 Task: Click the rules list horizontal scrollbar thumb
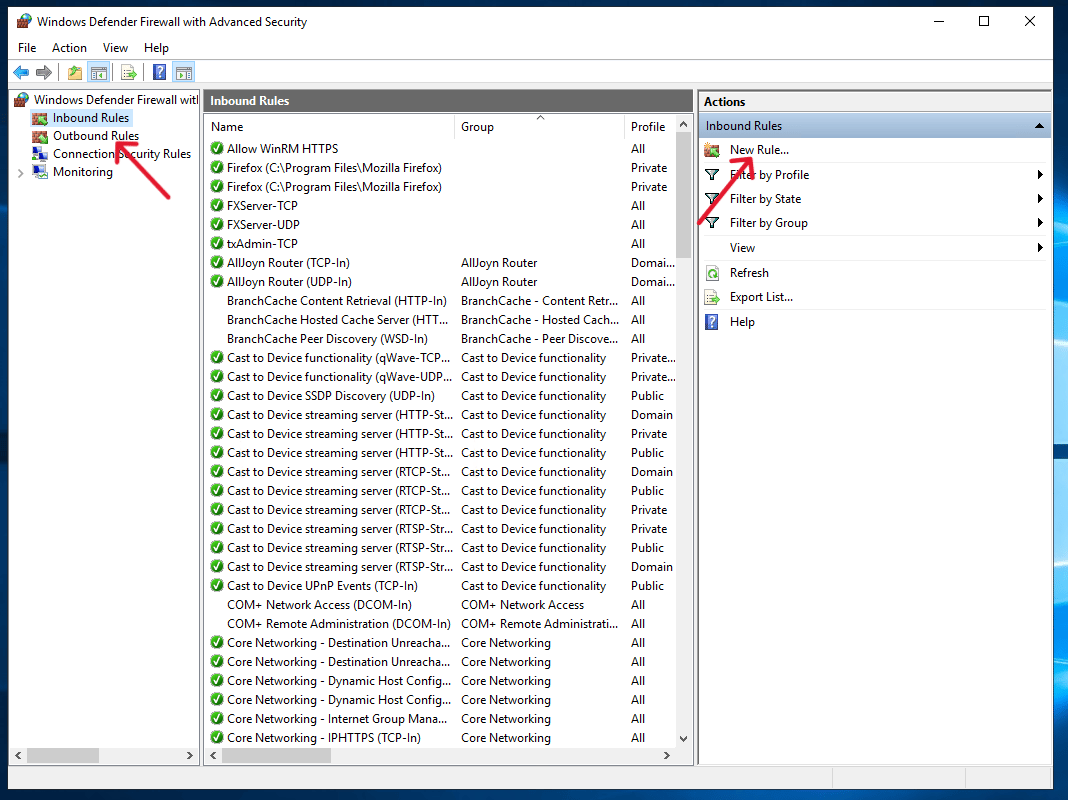276,756
